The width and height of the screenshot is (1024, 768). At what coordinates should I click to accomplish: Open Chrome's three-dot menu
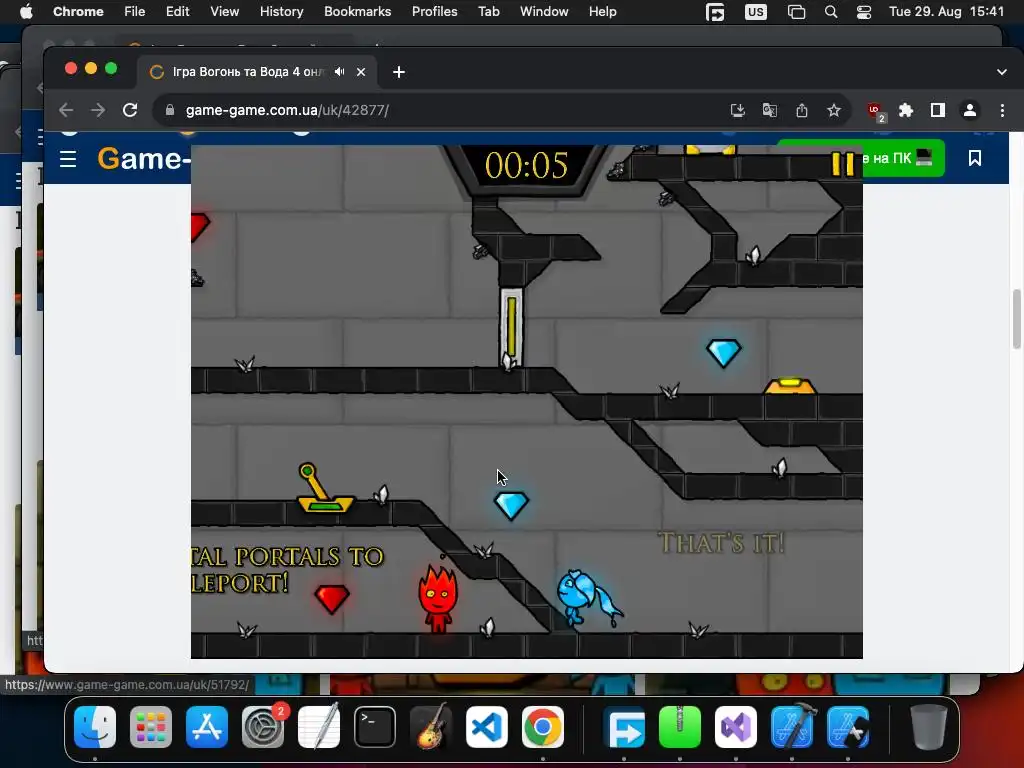(1002, 110)
